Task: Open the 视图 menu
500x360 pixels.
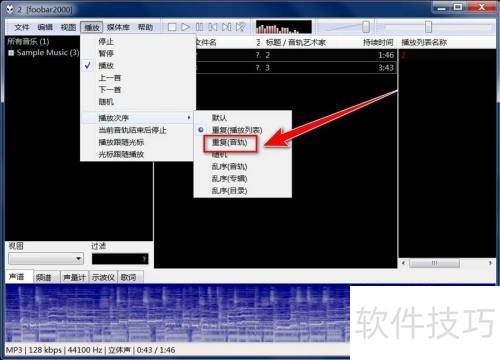Action: [x=68, y=27]
